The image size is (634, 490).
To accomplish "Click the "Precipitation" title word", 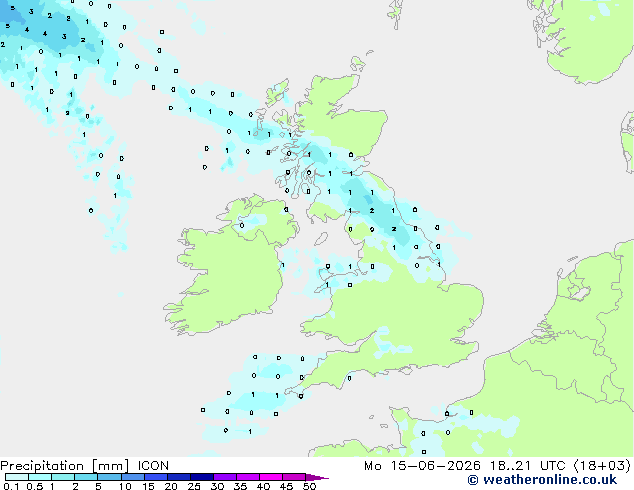I will (42, 466).
